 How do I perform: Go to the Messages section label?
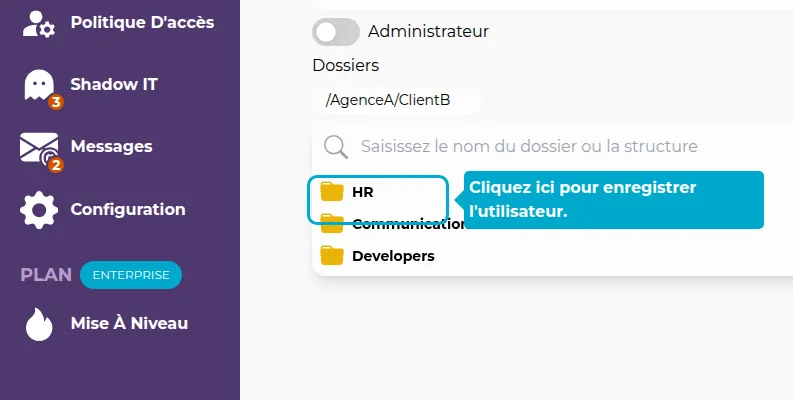pyautogui.click(x=111, y=147)
